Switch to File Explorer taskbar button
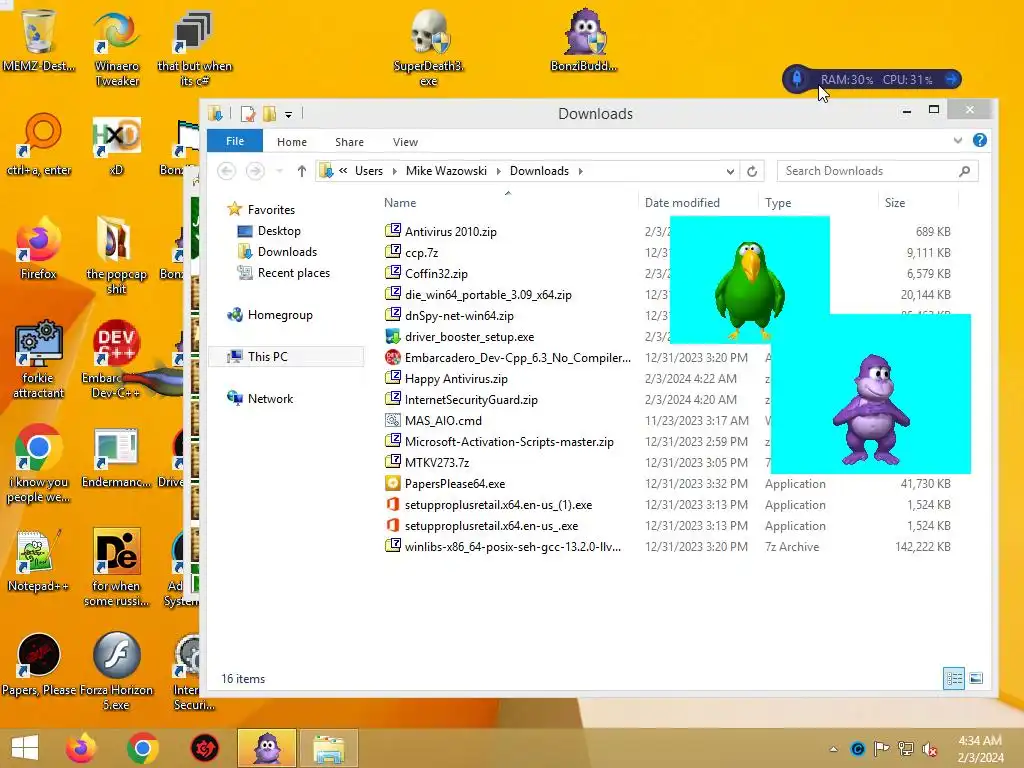This screenshot has height=768, width=1024. click(328, 748)
